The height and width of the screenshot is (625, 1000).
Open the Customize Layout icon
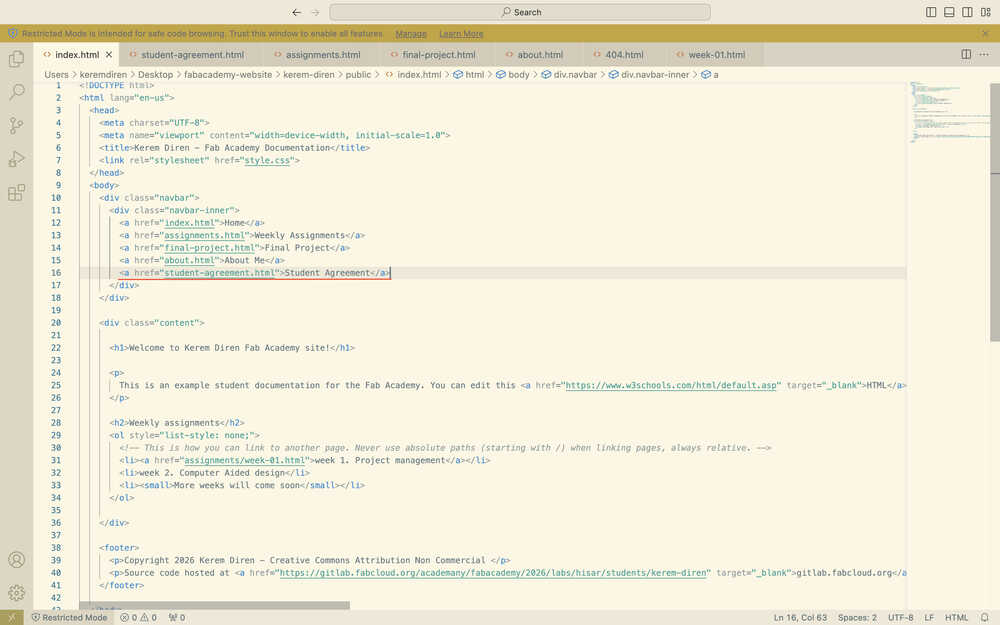(x=985, y=12)
